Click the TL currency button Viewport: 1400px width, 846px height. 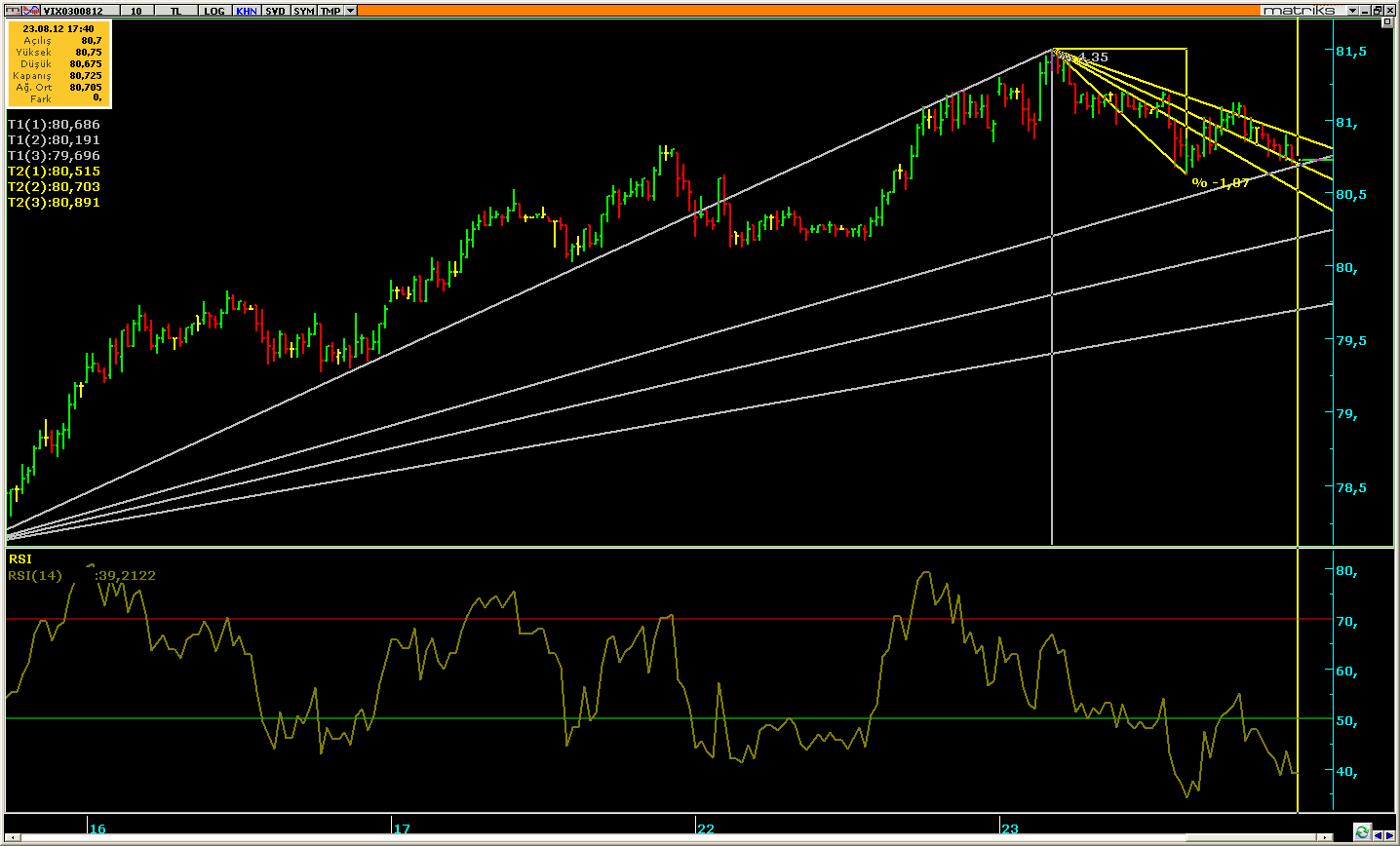tap(175, 11)
